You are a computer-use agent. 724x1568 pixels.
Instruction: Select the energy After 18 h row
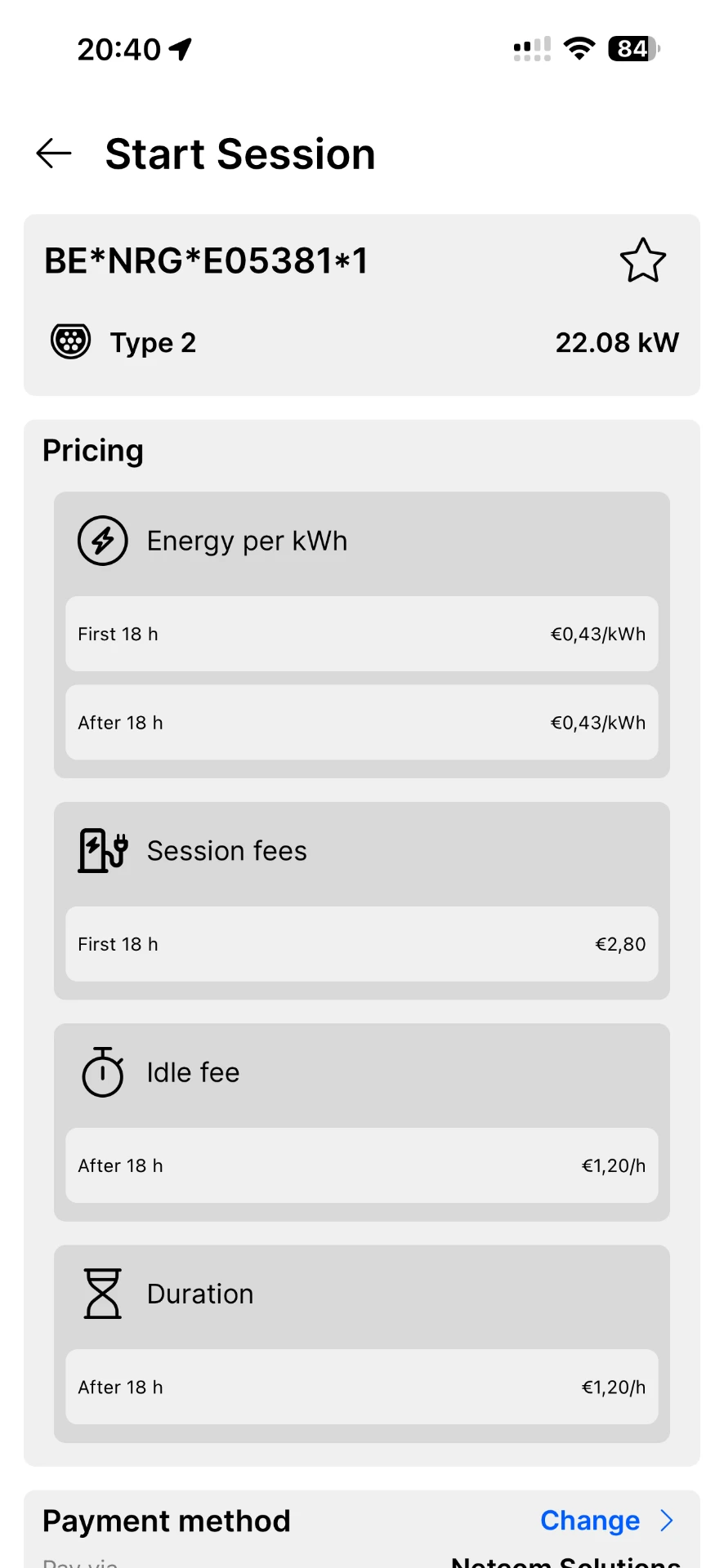[x=362, y=723]
